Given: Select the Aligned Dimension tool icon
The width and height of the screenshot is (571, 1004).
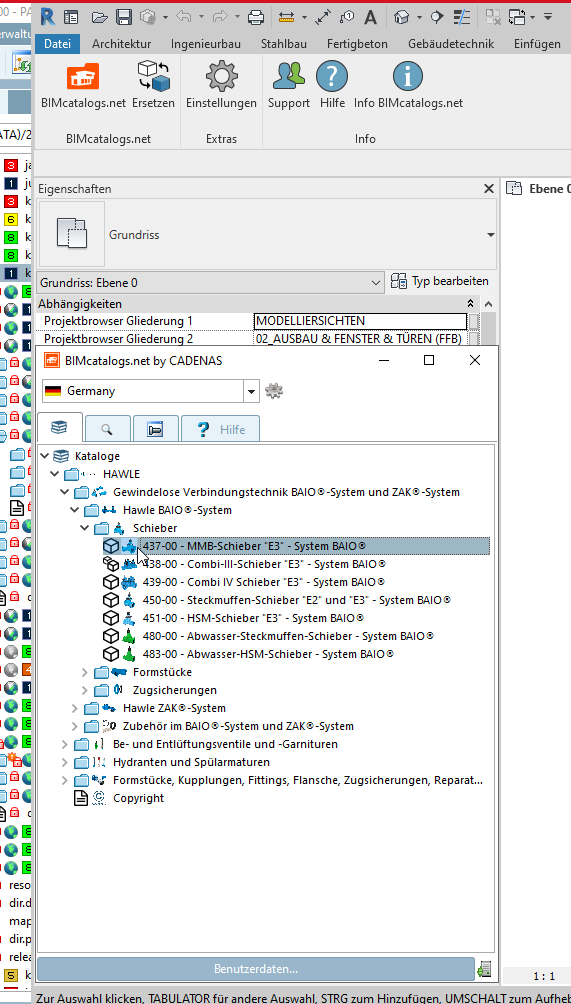Looking at the screenshot, I should point(323,17).
